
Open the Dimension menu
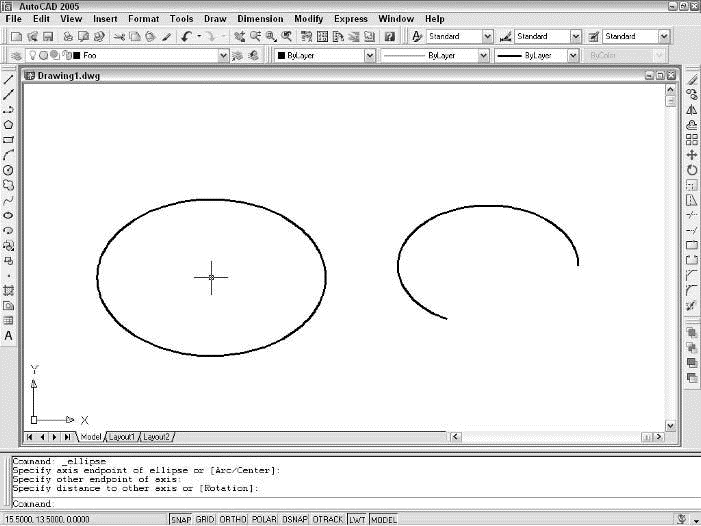[x=259, y=18]
